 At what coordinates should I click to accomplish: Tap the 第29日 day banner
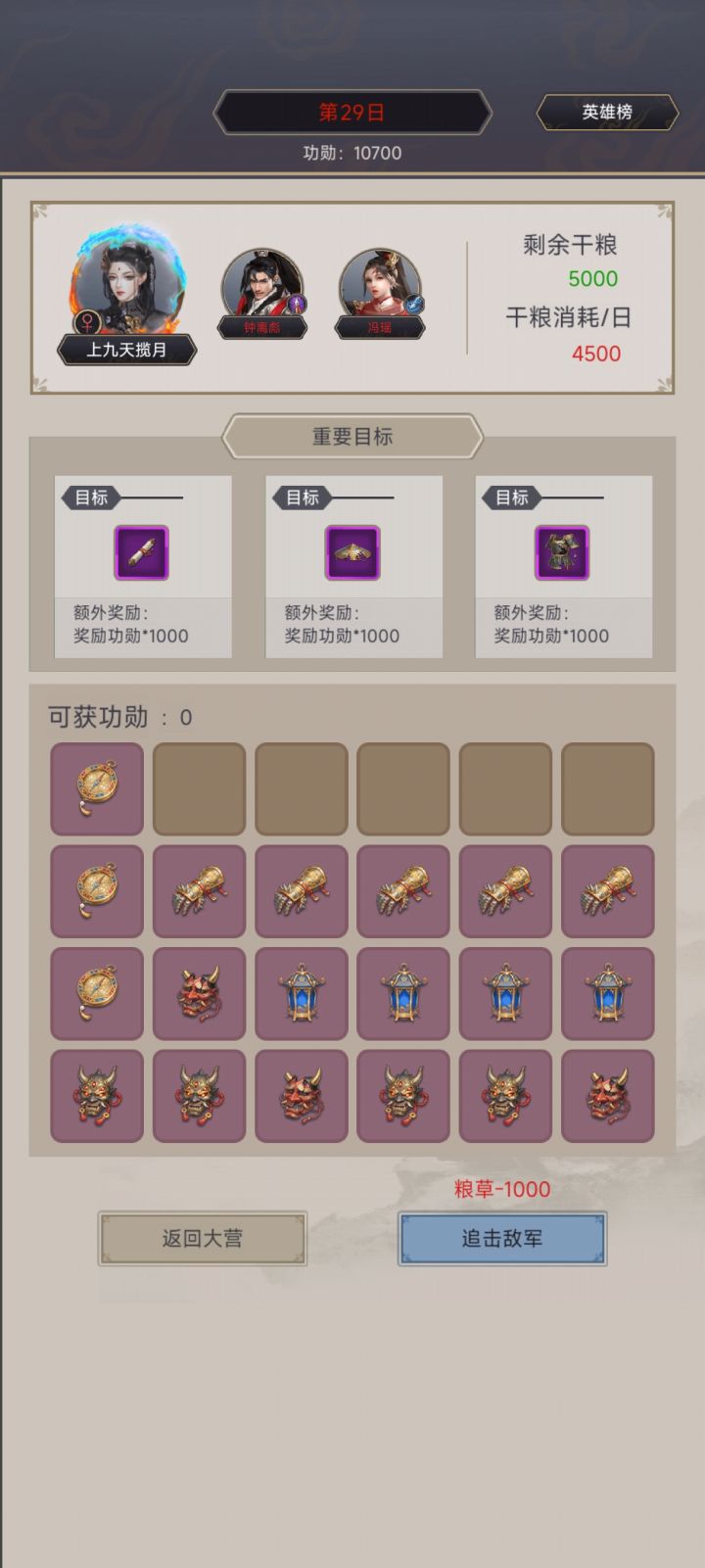coord(352,113)
